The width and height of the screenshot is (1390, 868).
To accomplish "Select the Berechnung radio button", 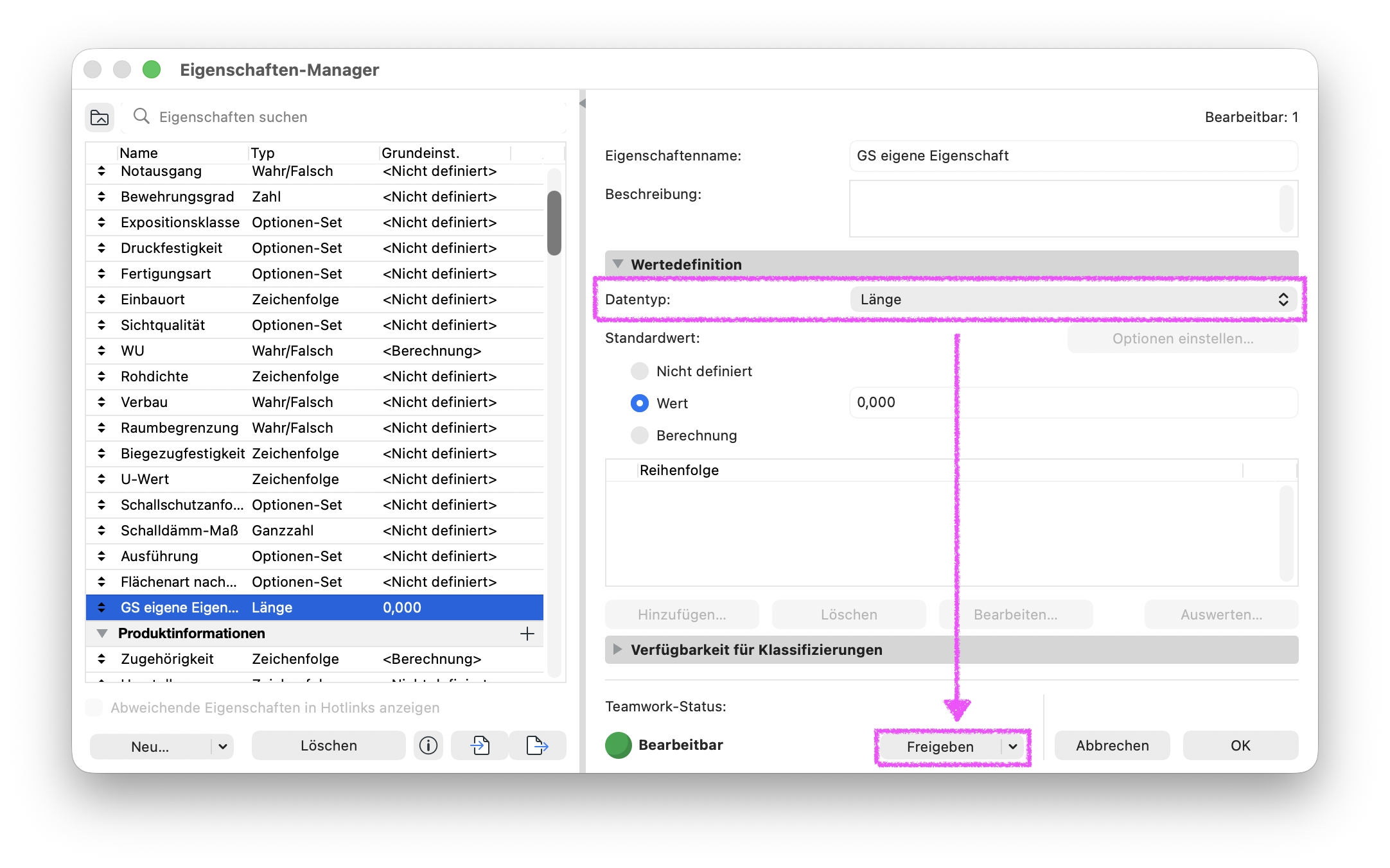I will point(640,435).
